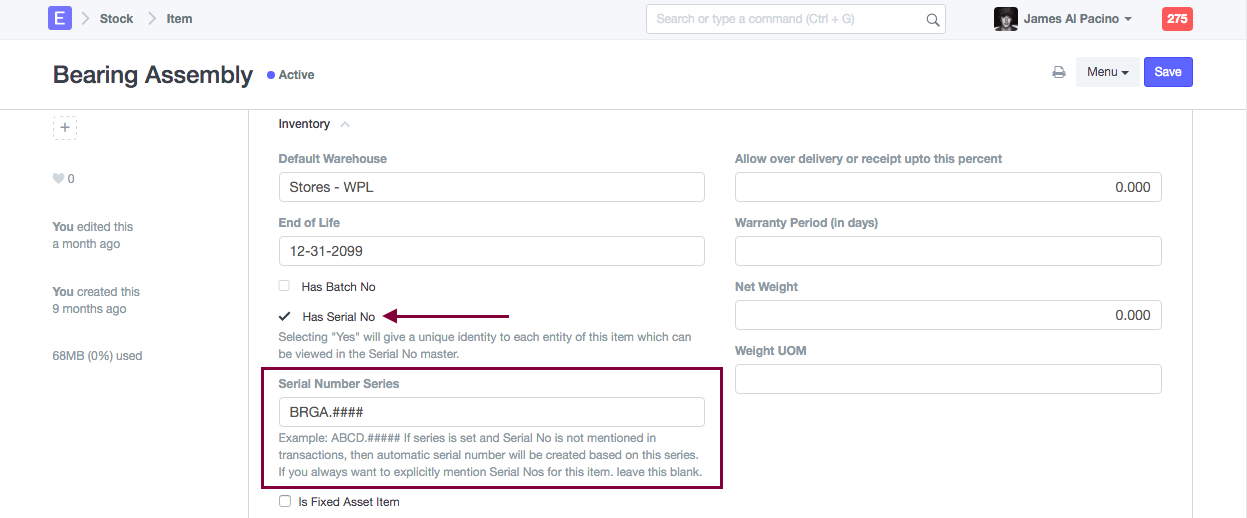
Task: Click the Warranty Period input field
Action: pyautogui.click(x=947, y=251)
